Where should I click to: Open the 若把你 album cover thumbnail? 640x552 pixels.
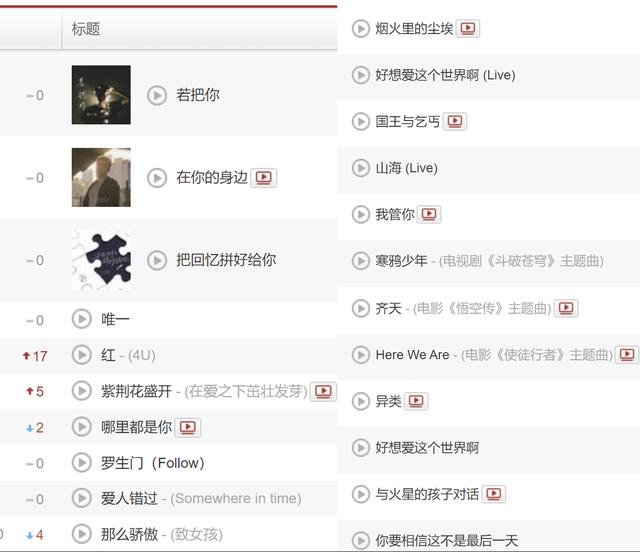click(101, 95)
